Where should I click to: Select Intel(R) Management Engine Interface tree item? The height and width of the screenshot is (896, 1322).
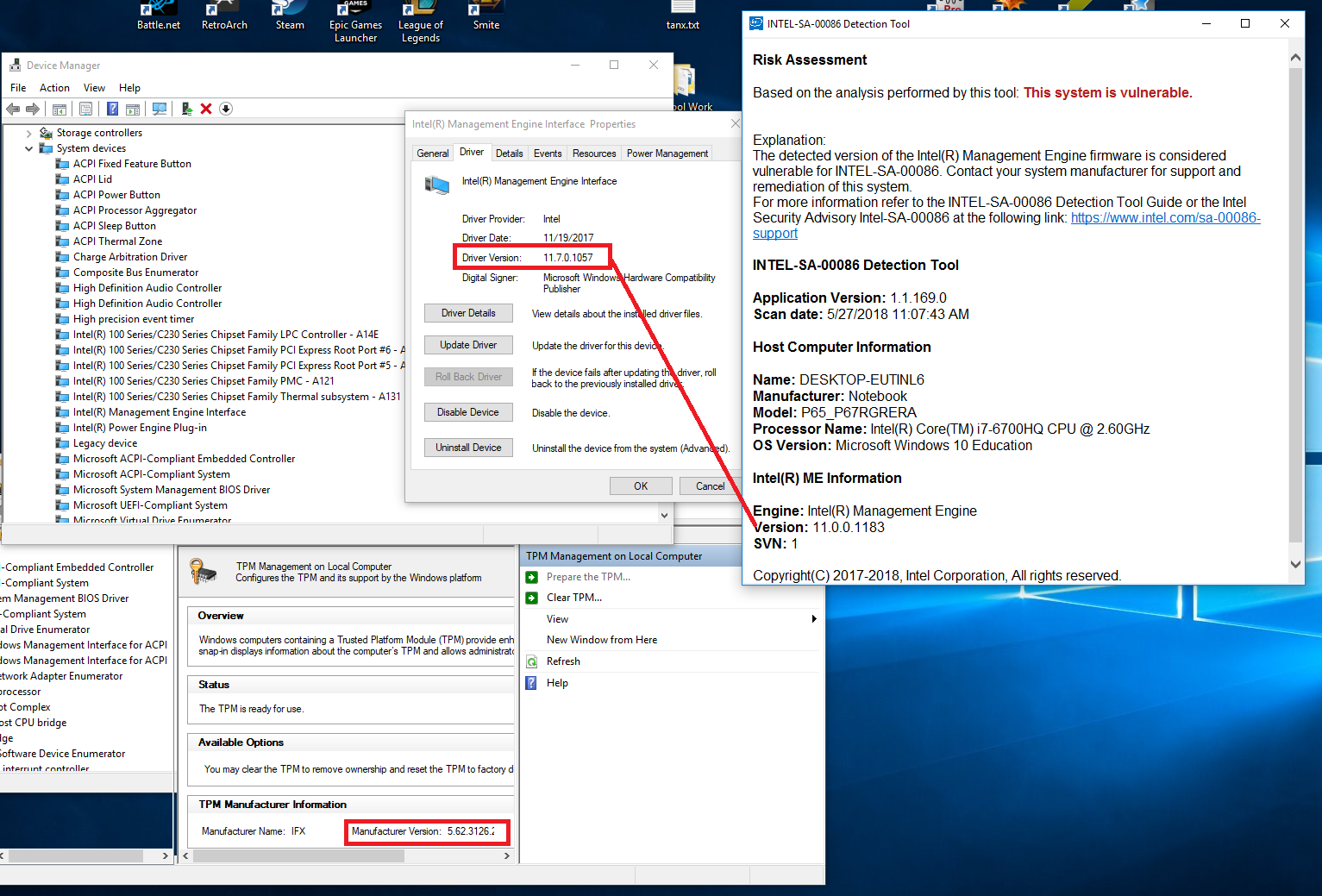pyautogui.click(x=160, y=412)
